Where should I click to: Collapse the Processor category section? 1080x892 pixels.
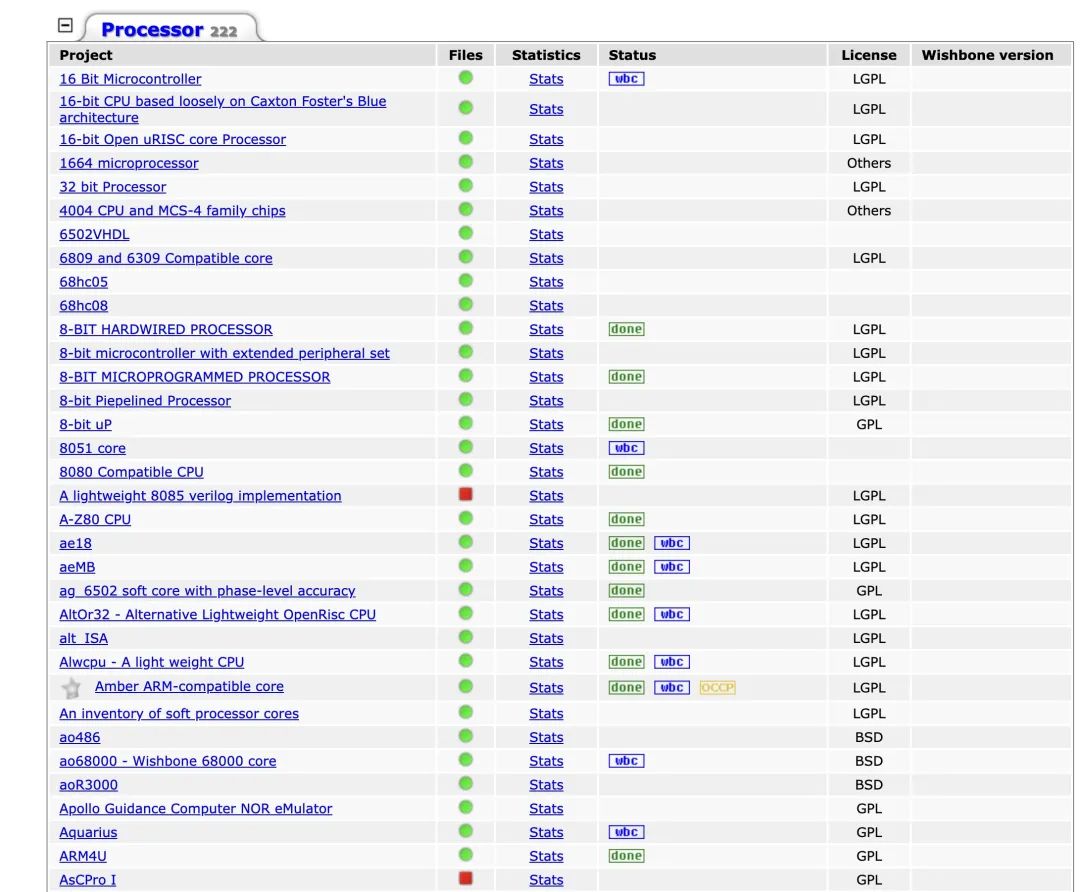(x=65, y=25)
